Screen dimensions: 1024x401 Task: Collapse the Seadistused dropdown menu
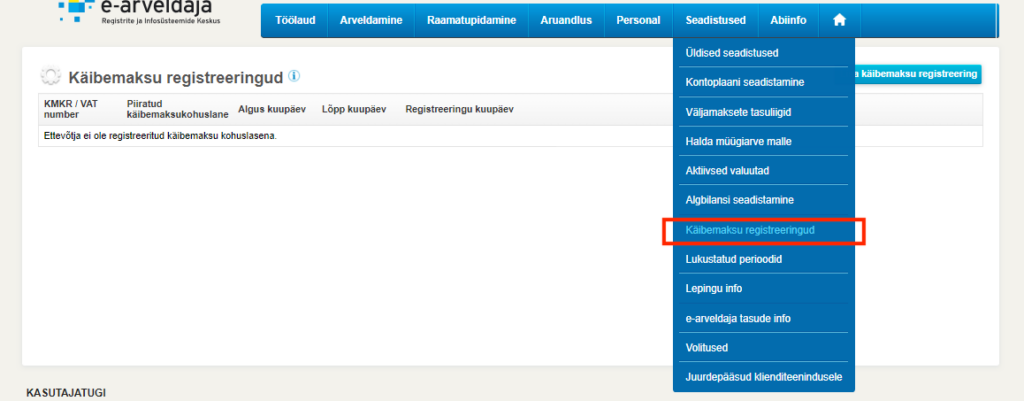[x=715, y=20]
